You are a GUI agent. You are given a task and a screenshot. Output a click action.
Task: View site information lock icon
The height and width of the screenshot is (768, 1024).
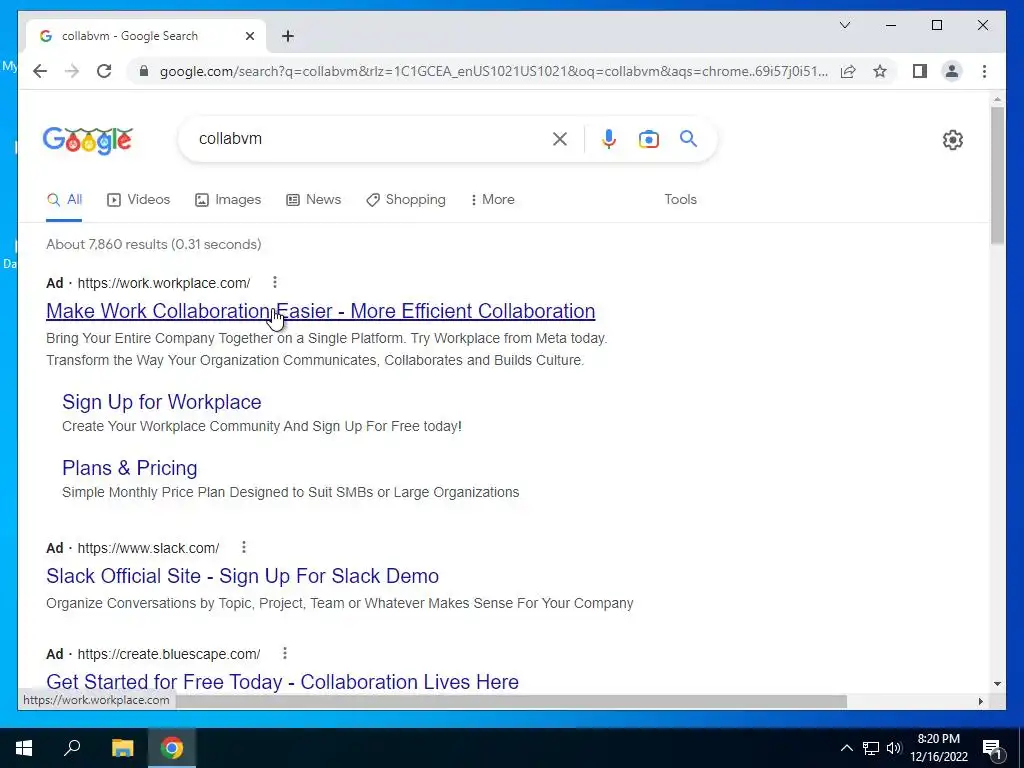(x=144, y=71)
